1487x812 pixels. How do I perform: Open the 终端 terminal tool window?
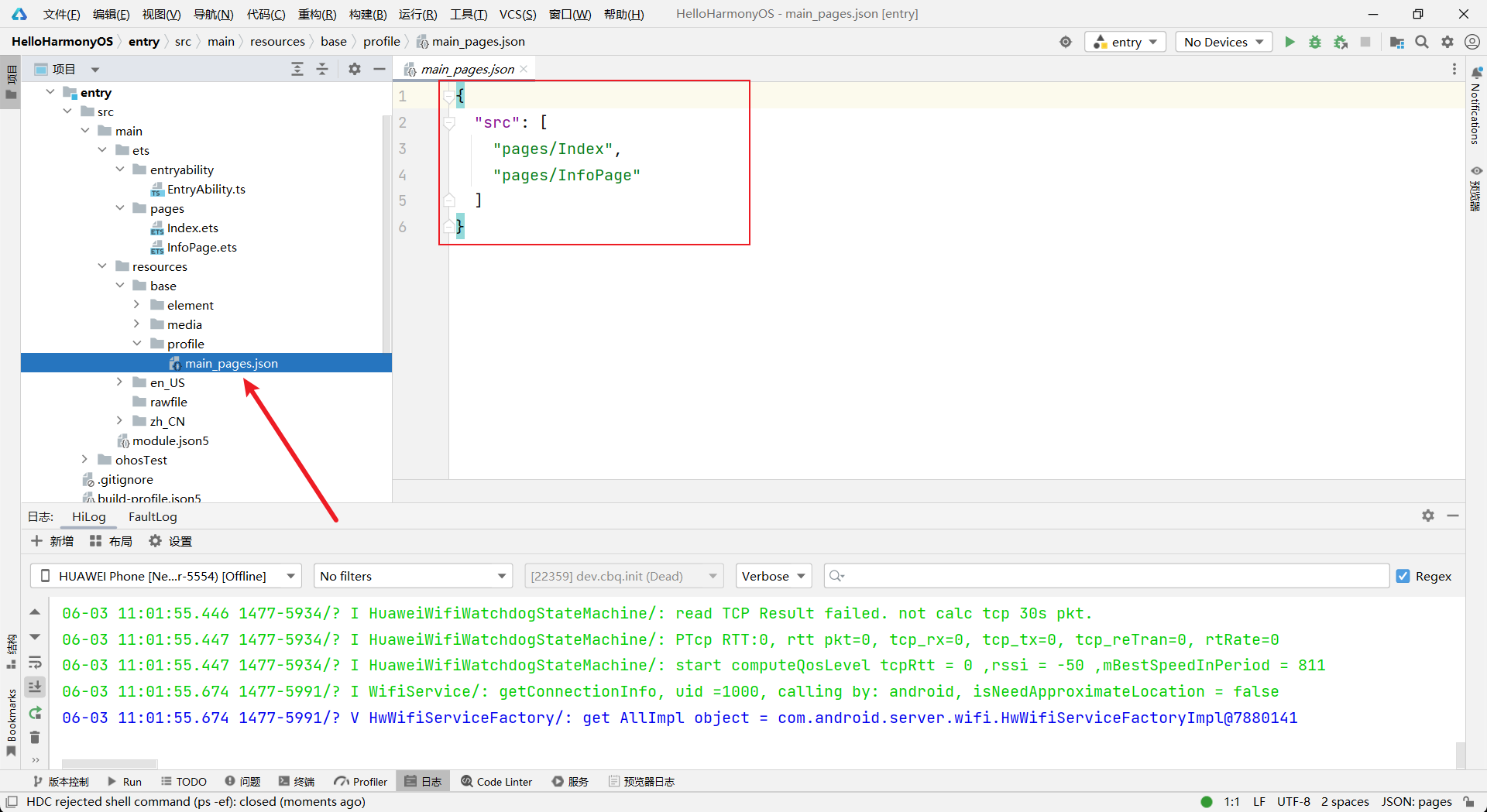pyautogui.click(x=297, y=782)
